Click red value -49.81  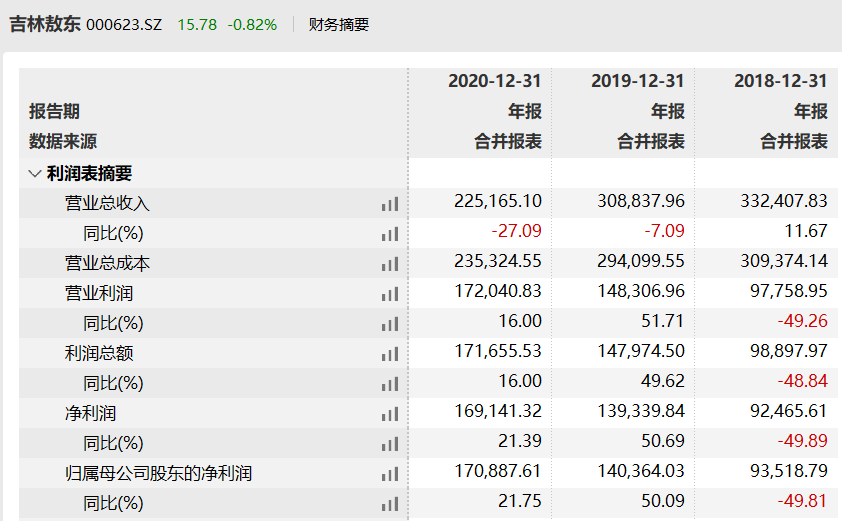coord(803,502)
